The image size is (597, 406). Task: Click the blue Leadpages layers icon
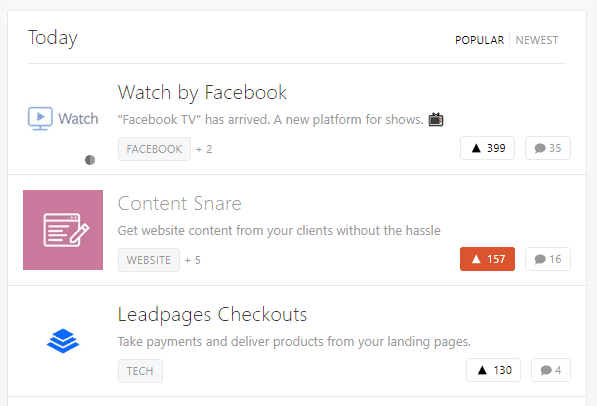pos(63,341)
